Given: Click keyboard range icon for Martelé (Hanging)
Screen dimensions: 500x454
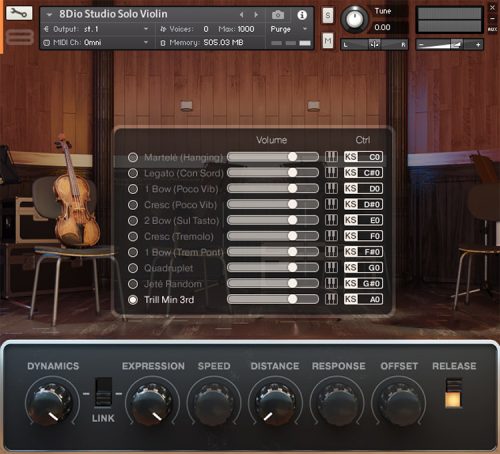Looking at the screenshot, I should click(x=331, y=157).
